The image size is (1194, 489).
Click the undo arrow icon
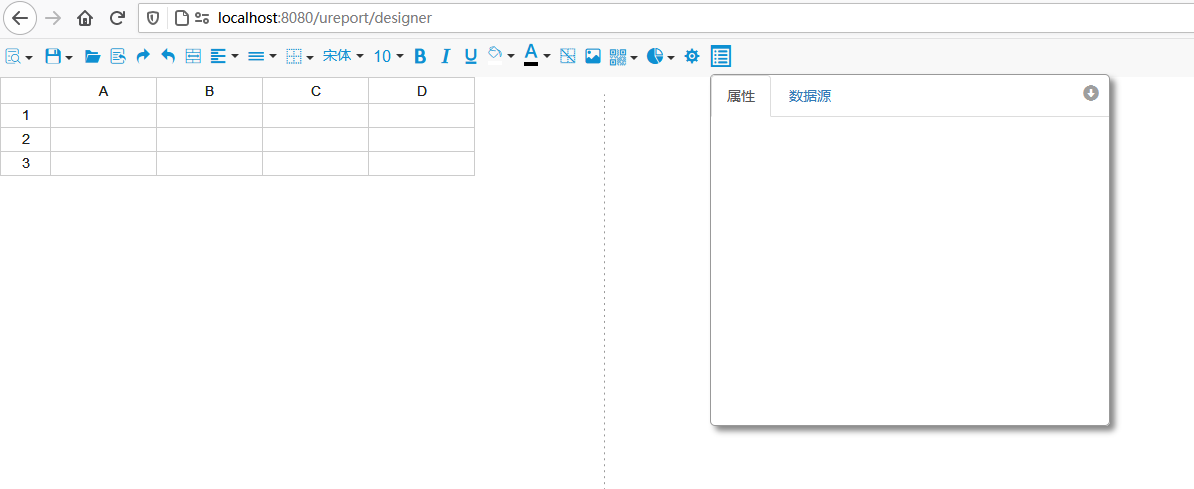pyautogui.click(x=168, y=57)
